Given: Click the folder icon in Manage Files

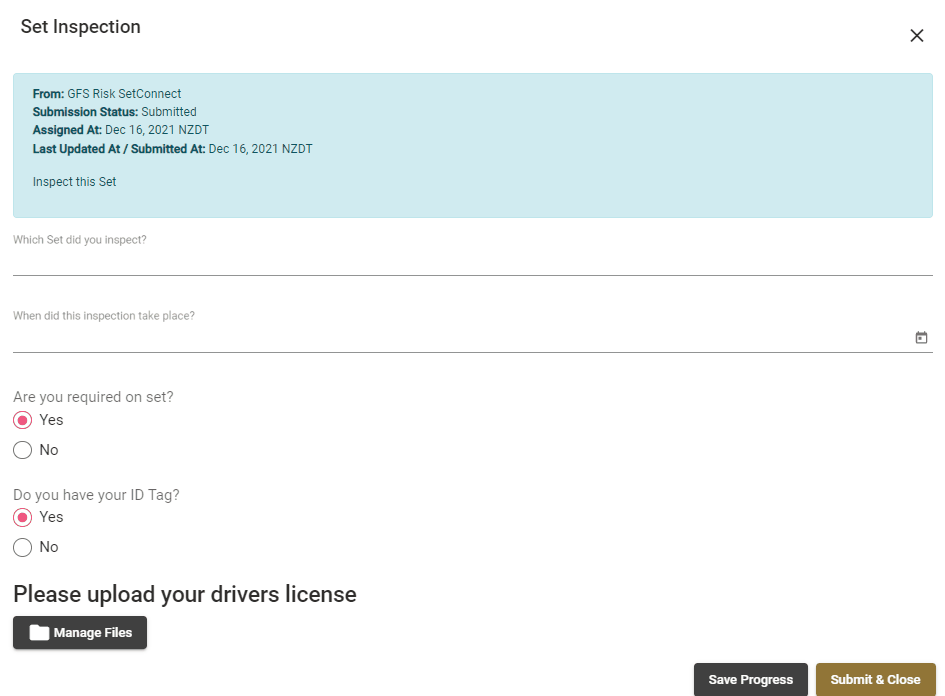Looking at the screenshot, I should pos(39,632).
